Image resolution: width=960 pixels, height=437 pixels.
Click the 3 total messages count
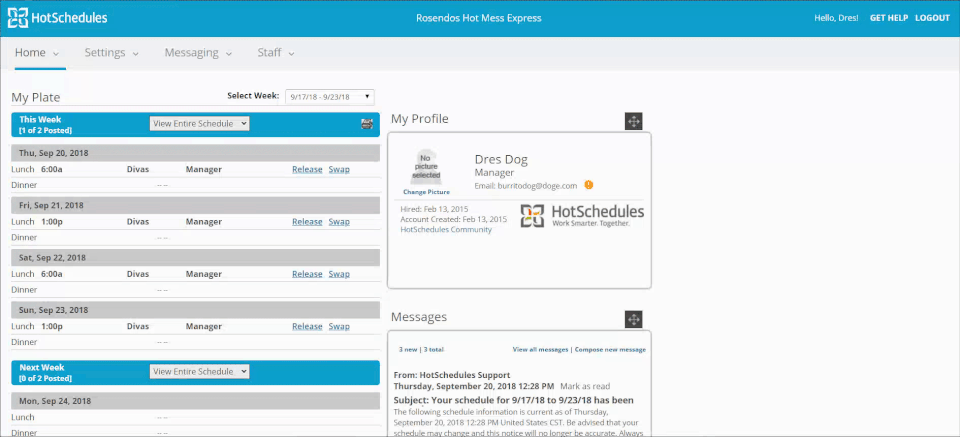coord(433,349)
